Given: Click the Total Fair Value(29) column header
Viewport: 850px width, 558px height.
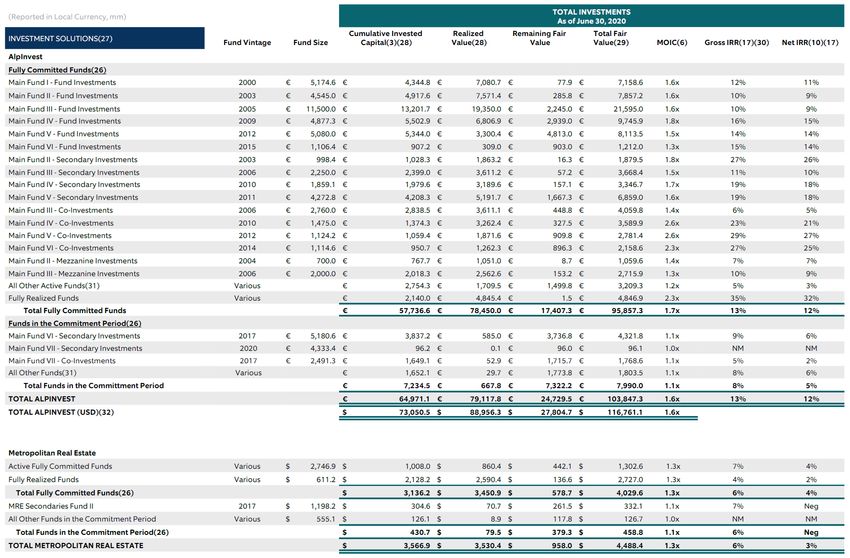Looking at the screenshot, I should pyautogui.click(x=611, y=38).
